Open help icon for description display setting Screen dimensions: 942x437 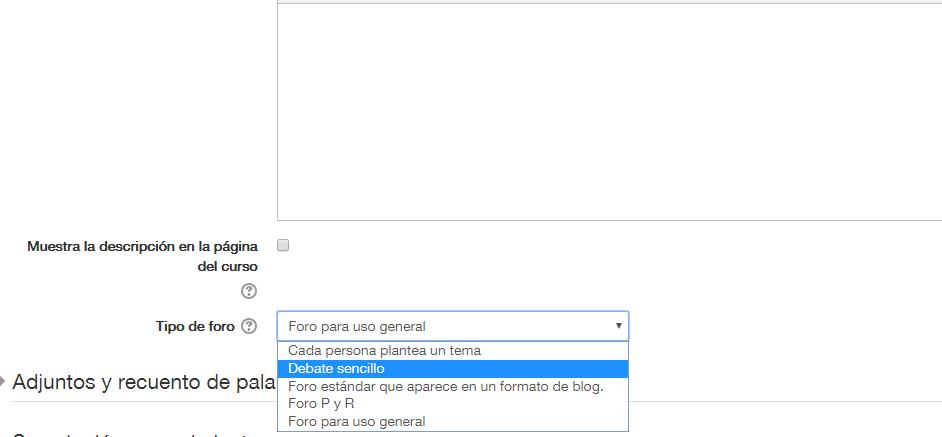coord(249,292)
